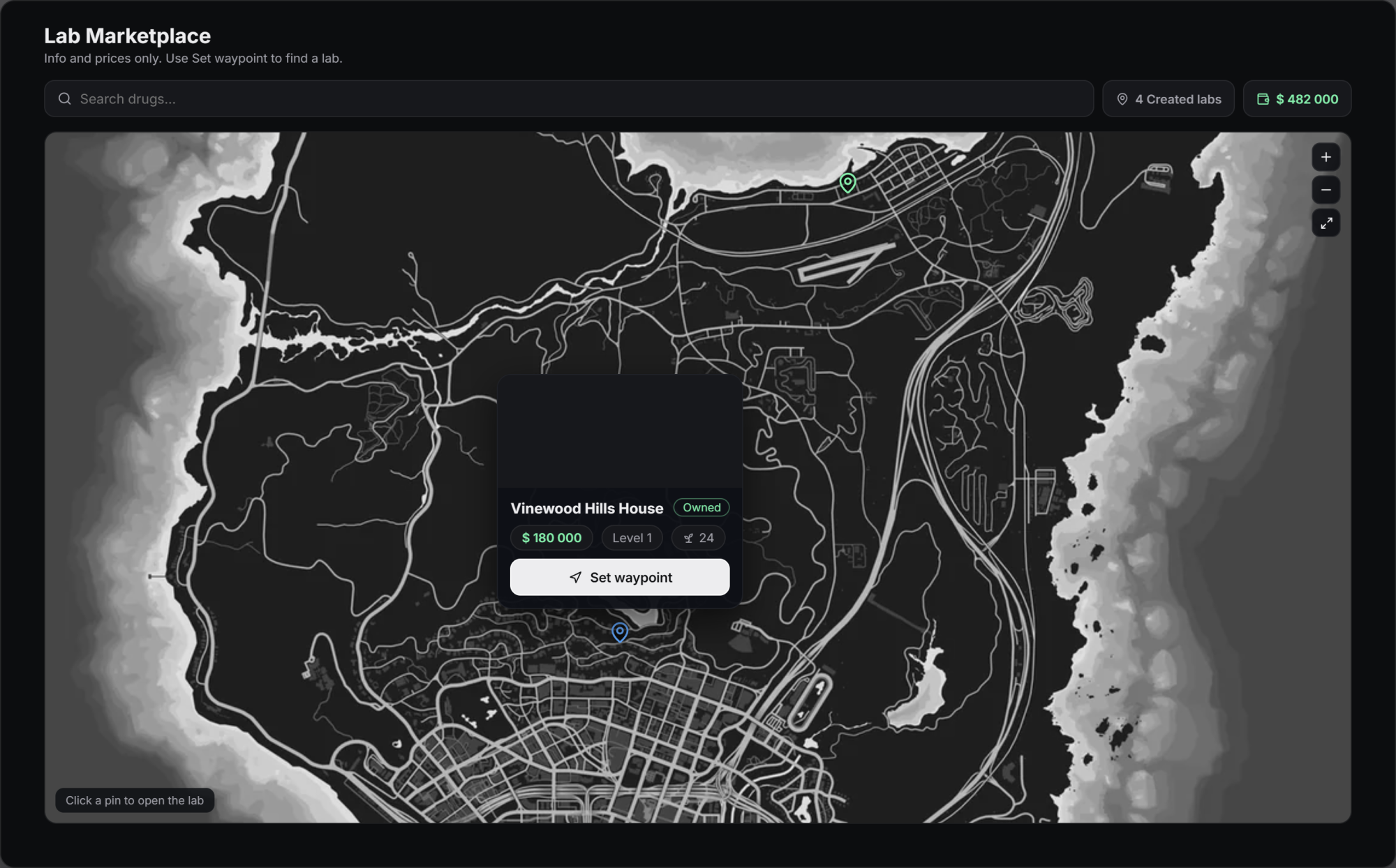Click the $ 482 000 balance badge
Viewport: 1396px width, 868px height.
pos(1297,99)
